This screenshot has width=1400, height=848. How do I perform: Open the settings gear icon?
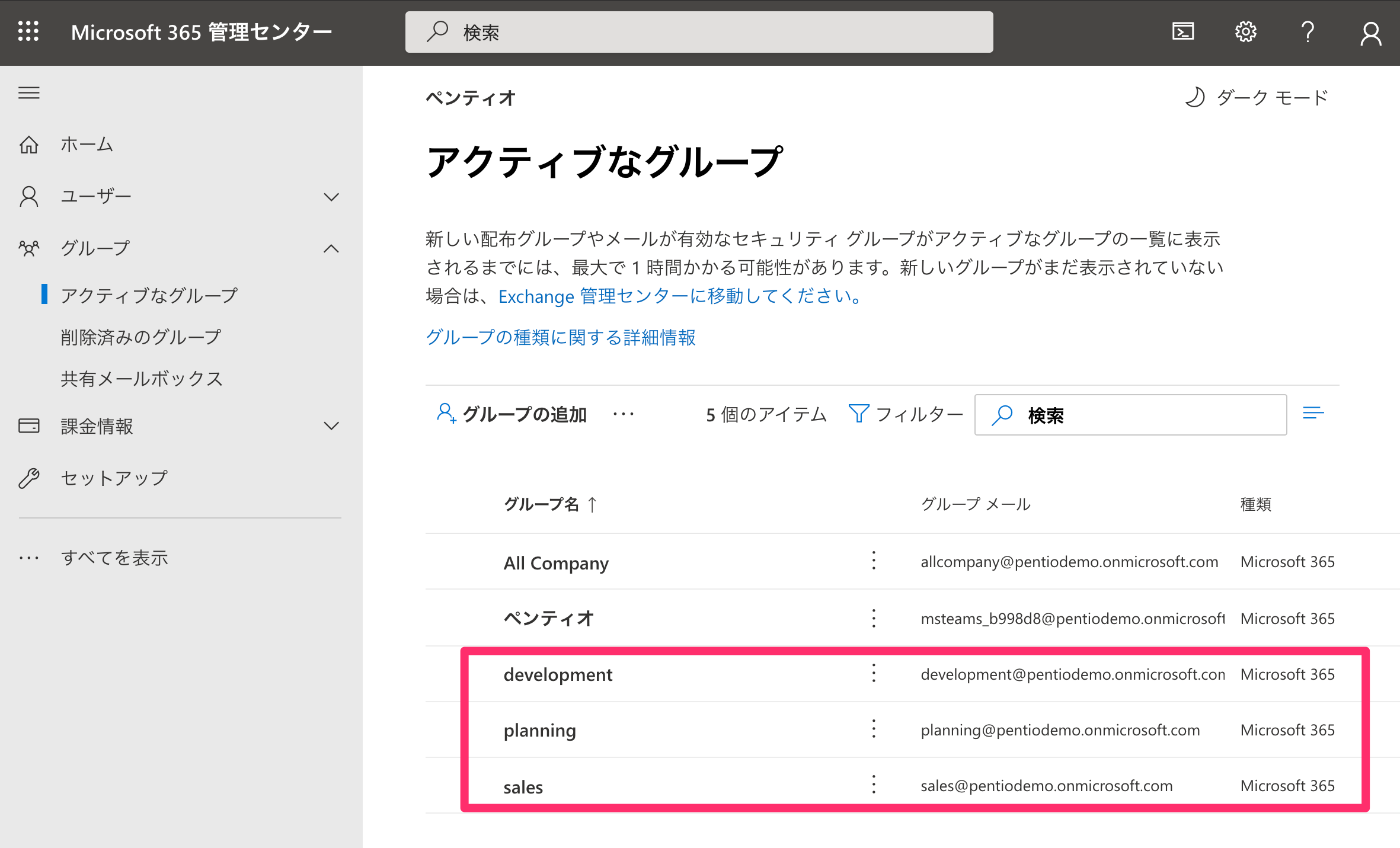pos(1245,31)
